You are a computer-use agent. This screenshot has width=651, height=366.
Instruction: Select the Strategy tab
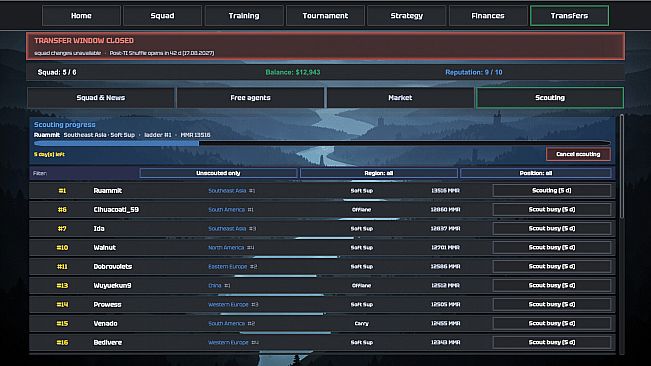click(x=406, y=16)
